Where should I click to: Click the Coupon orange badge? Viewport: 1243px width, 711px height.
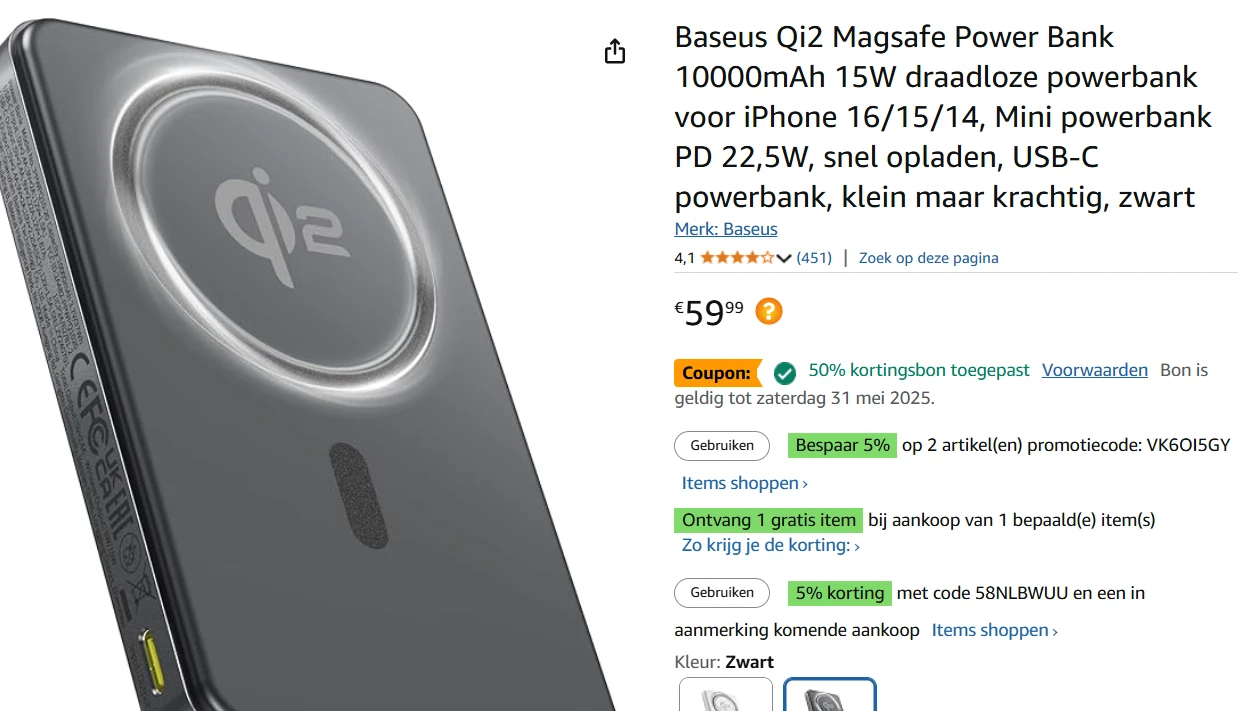click(x=717, y=373)
